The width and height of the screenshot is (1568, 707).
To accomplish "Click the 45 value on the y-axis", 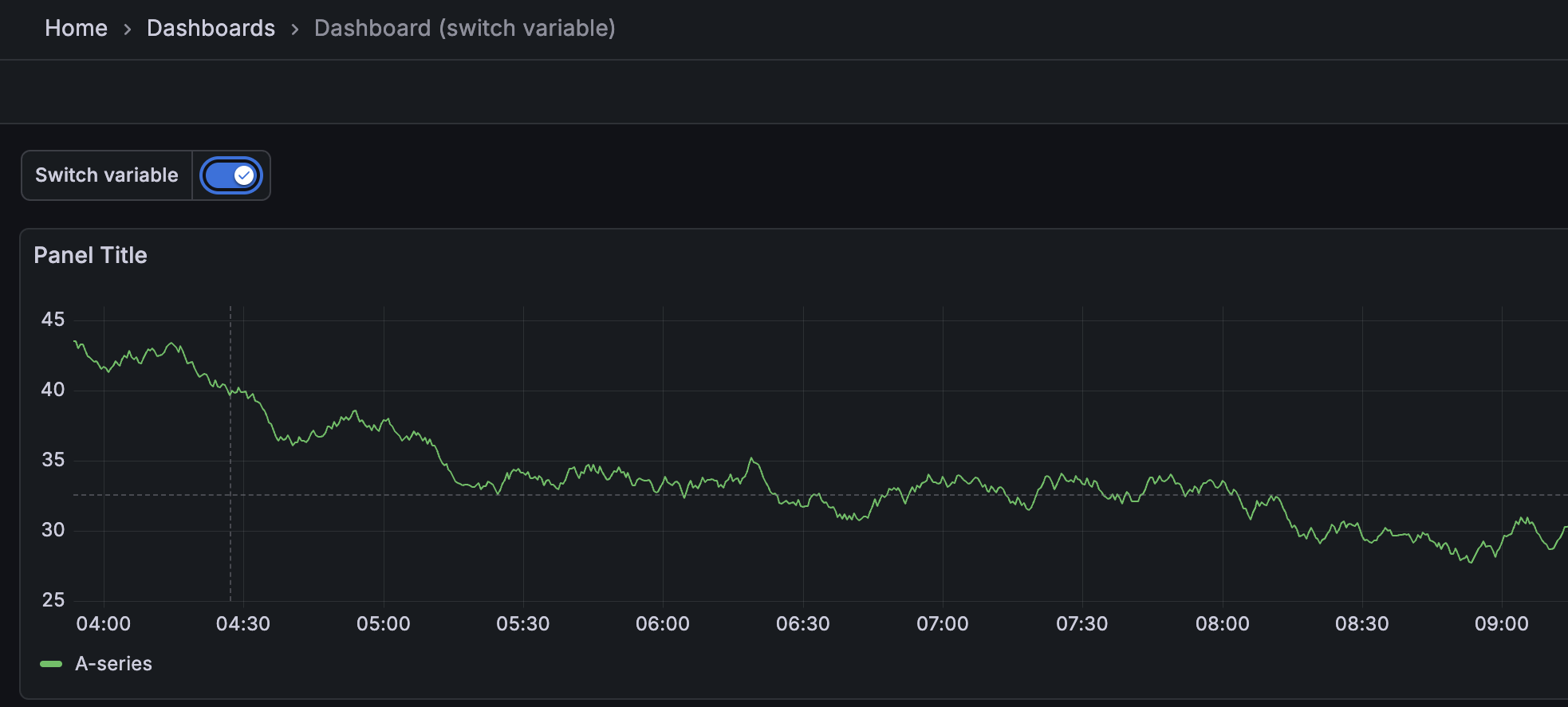I will coord(53,320).
